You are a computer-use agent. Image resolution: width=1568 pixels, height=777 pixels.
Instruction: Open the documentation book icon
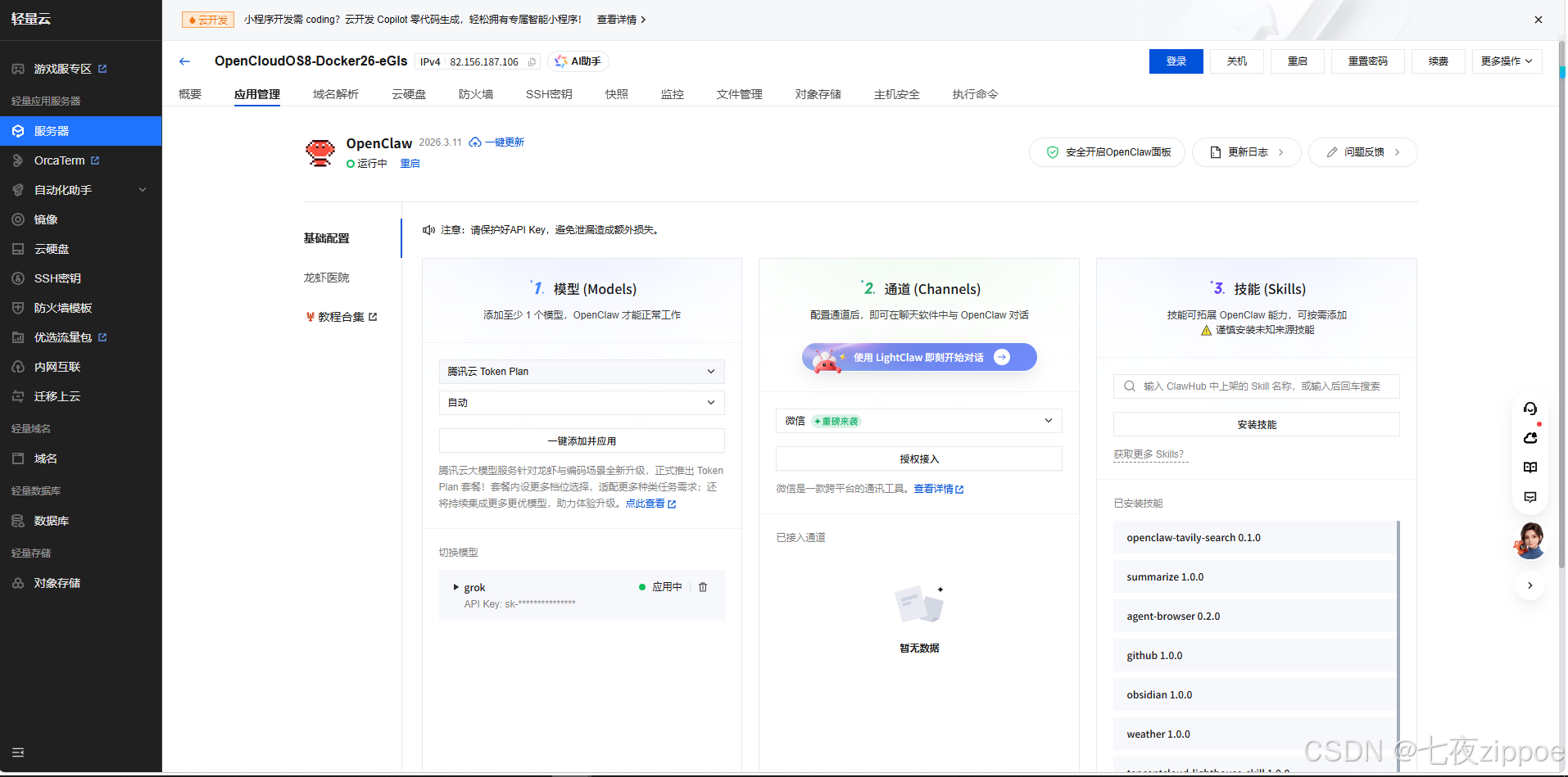(1529, 468)
